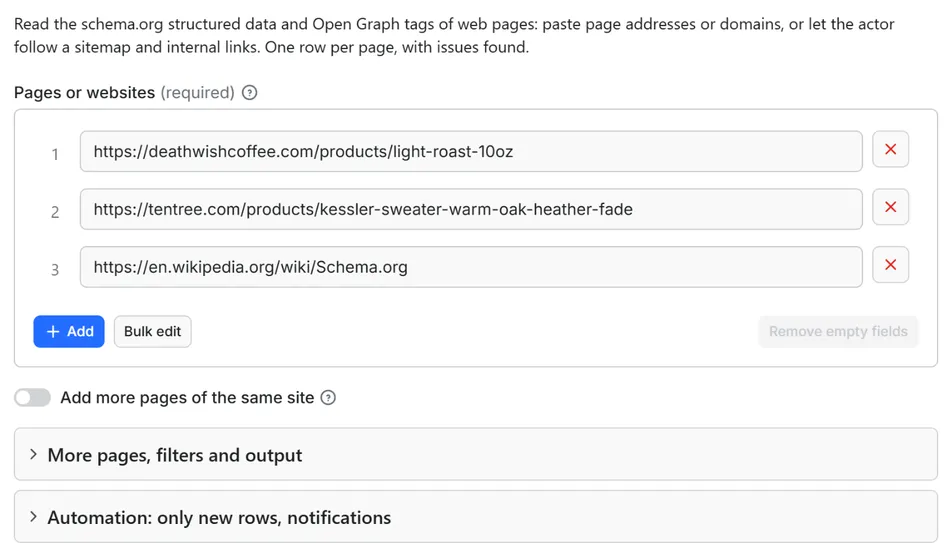Click Remove empty fields button
This screenshot has width=952, height=543.
coord(838,332)
